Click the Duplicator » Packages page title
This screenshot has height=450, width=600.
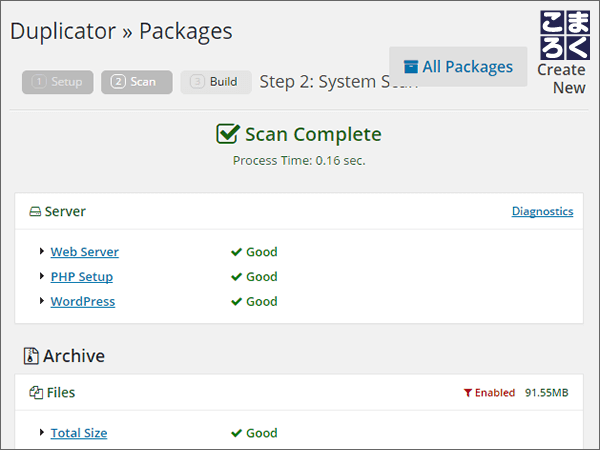click(121, 31)
